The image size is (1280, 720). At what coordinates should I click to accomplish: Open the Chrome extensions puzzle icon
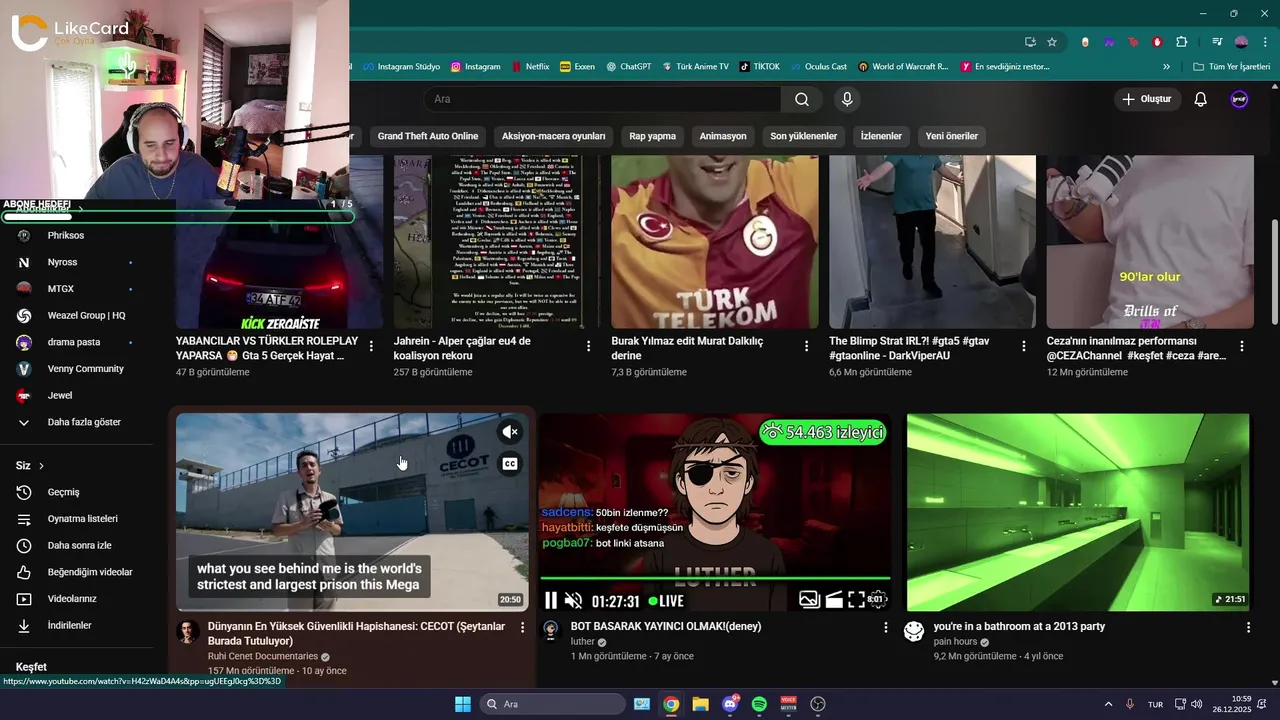coord(1181,42)
